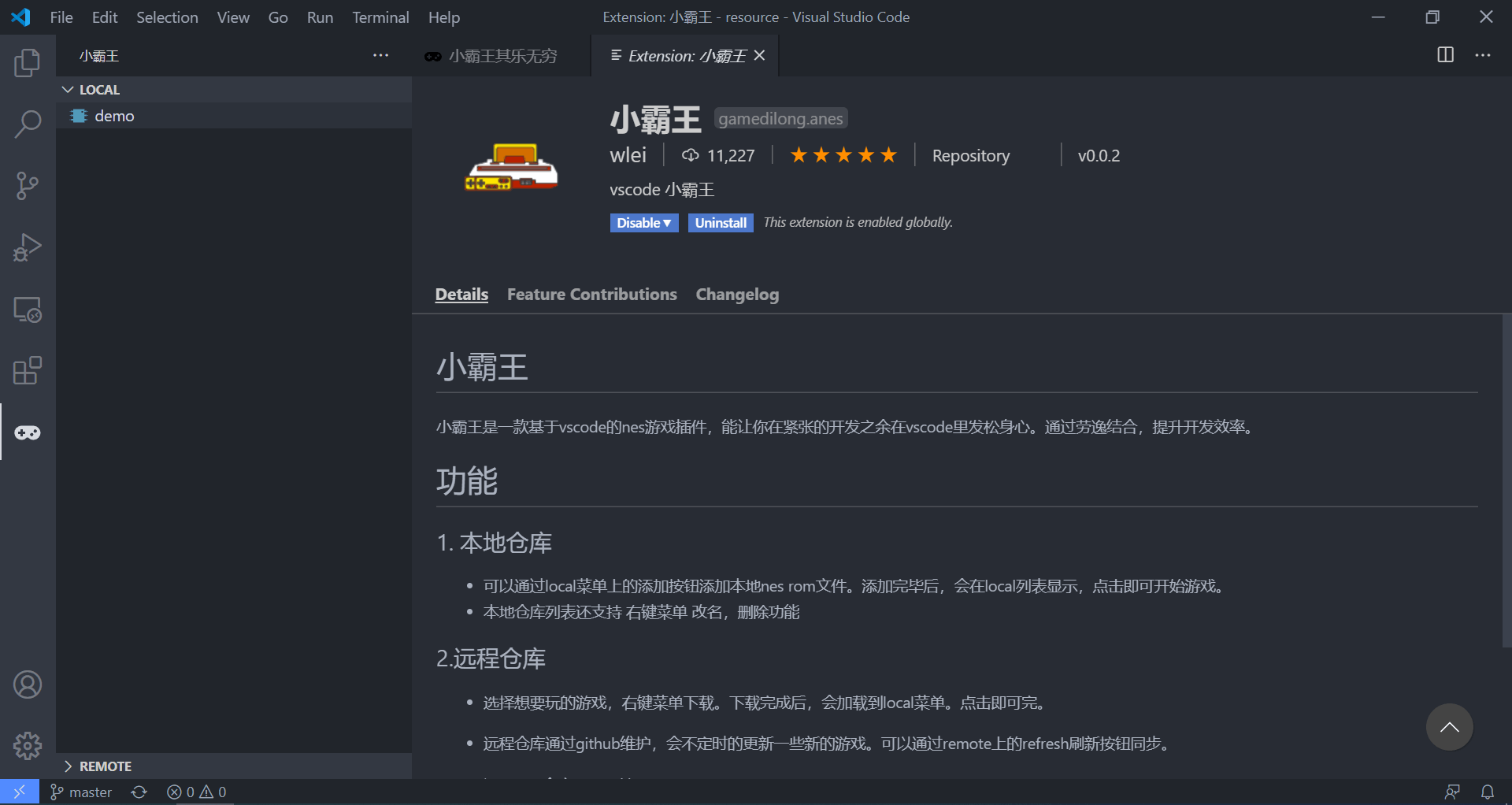Split the editor right
The height and width of the screenshot is (805, 1512).
pyautogui.click(x=1445, y=55)
